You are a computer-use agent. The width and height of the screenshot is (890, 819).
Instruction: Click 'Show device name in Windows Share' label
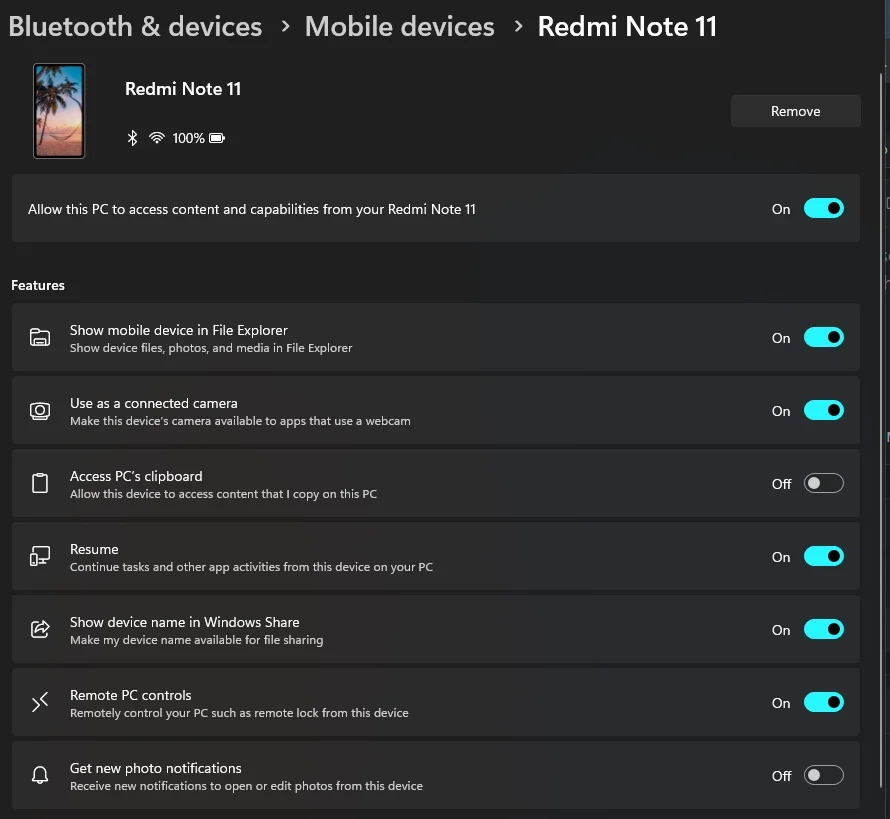(184, 622)
